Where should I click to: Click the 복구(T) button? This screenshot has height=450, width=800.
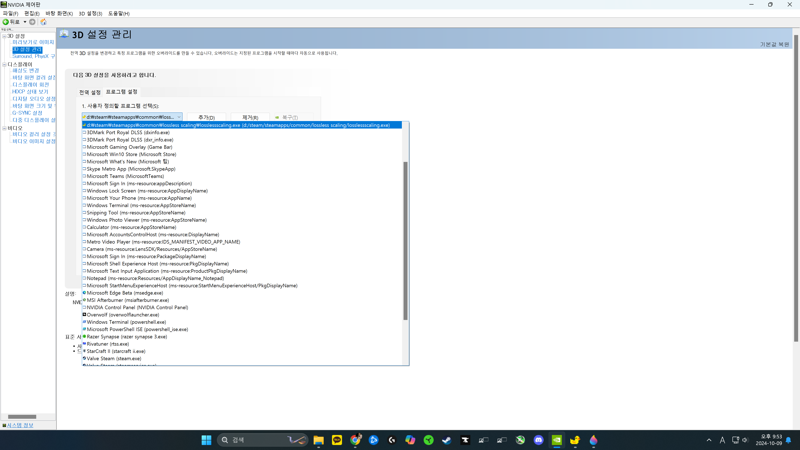[x=290, y=117]
